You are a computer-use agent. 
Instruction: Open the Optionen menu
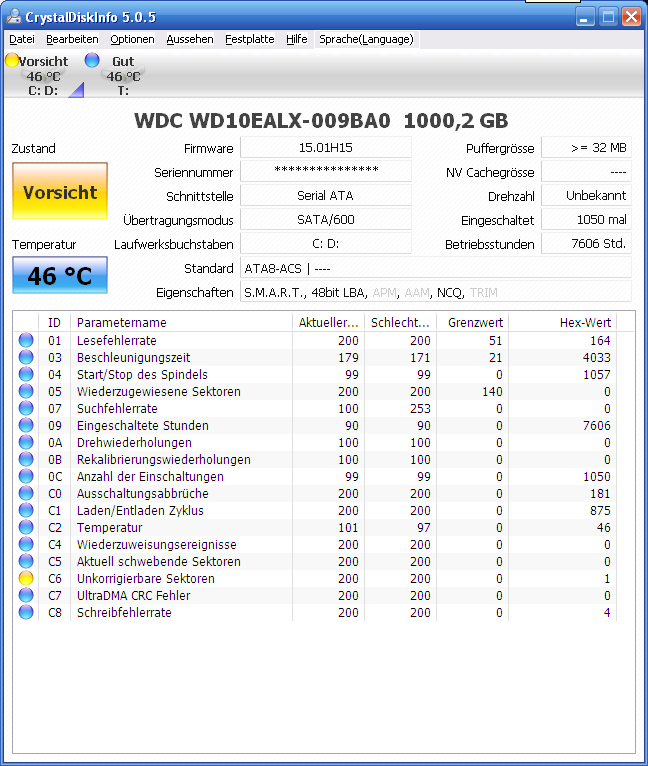point(132,39)
